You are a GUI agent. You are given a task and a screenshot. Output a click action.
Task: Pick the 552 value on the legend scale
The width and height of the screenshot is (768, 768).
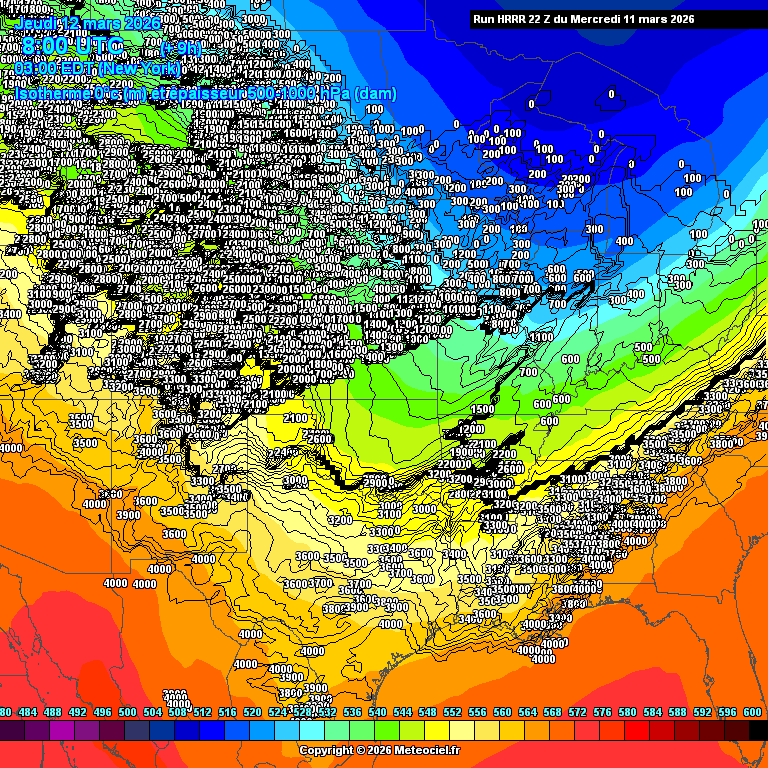(453, 712)
